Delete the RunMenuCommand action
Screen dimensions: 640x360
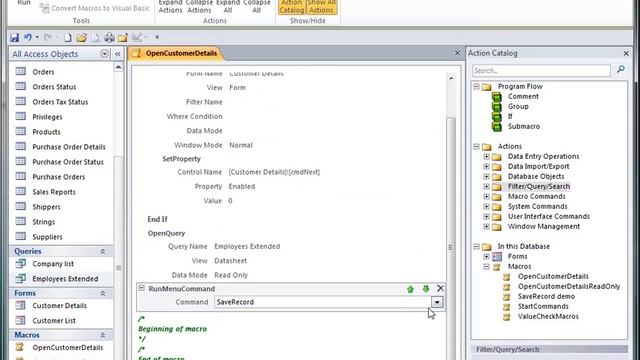coord(440,289)
